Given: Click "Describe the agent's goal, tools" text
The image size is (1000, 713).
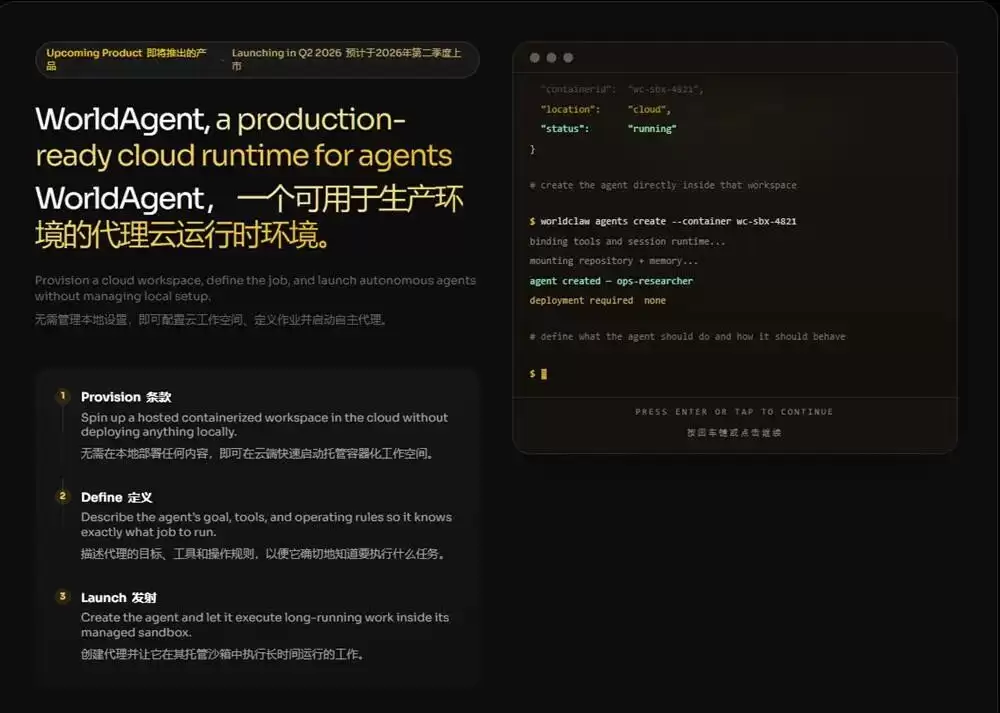Looking at the screenshot, I should (266, 524).
